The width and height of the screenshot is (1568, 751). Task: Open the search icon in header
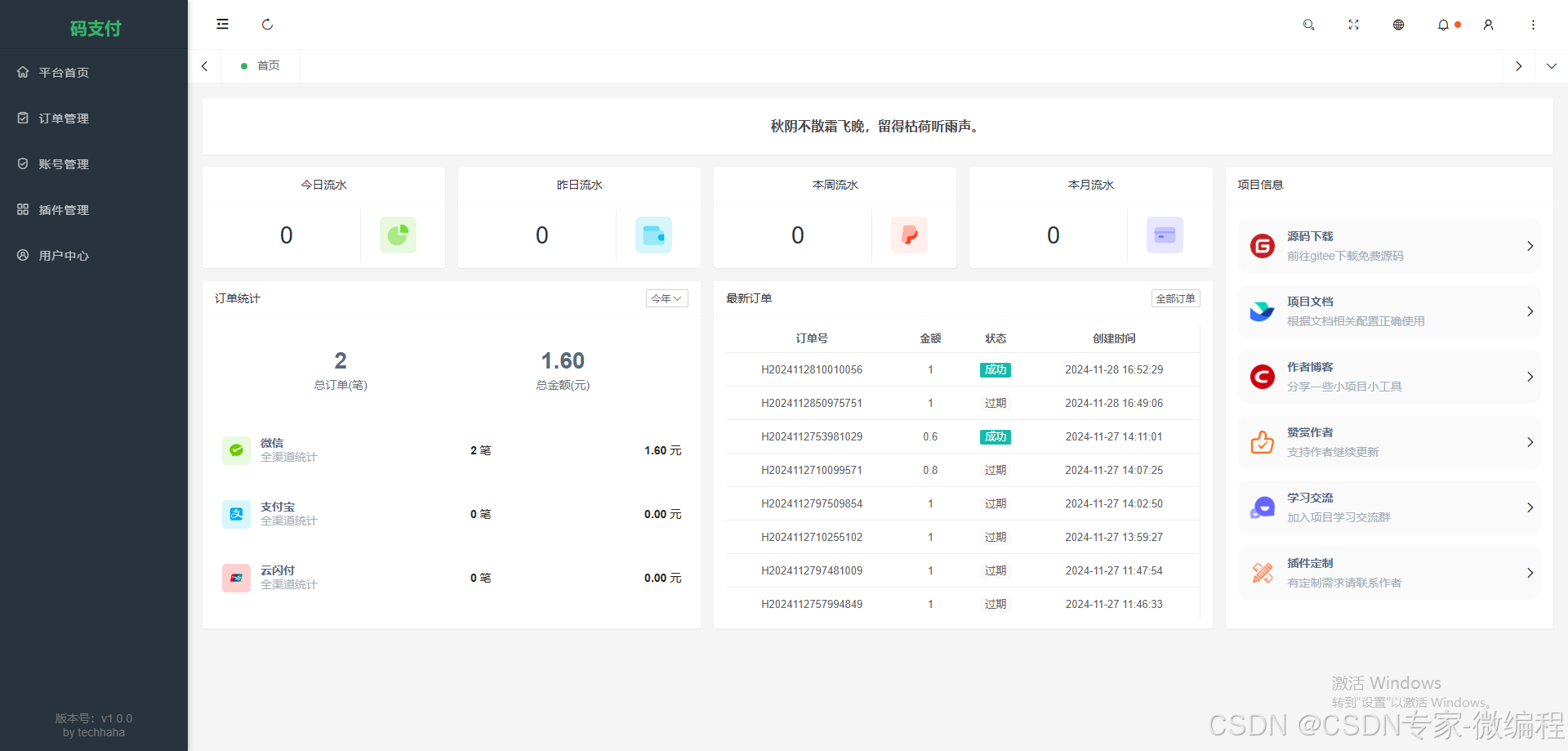[1308, 25]
